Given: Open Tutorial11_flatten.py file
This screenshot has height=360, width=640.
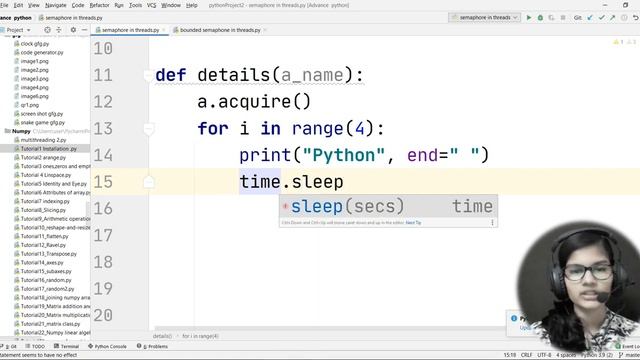Looking at the screenshot, I should pos(41,236).
